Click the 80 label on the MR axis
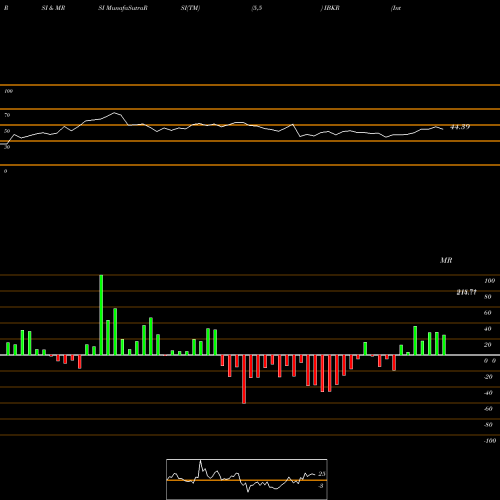The image size is (500, 500). 488,297
